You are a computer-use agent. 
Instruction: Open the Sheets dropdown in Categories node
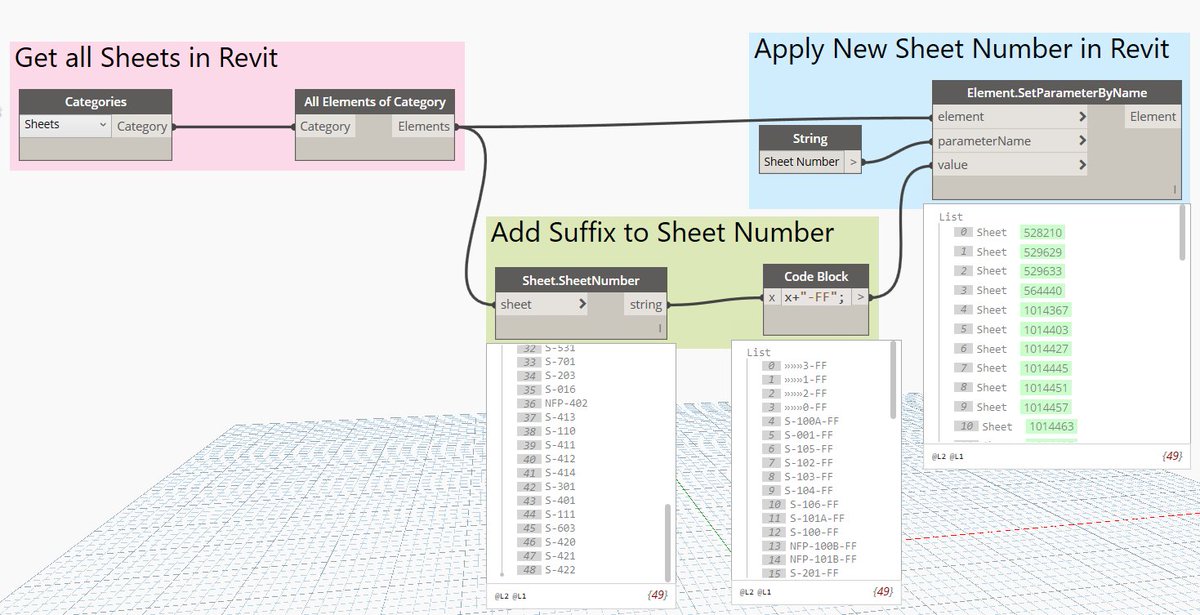[x=66, y=125]
